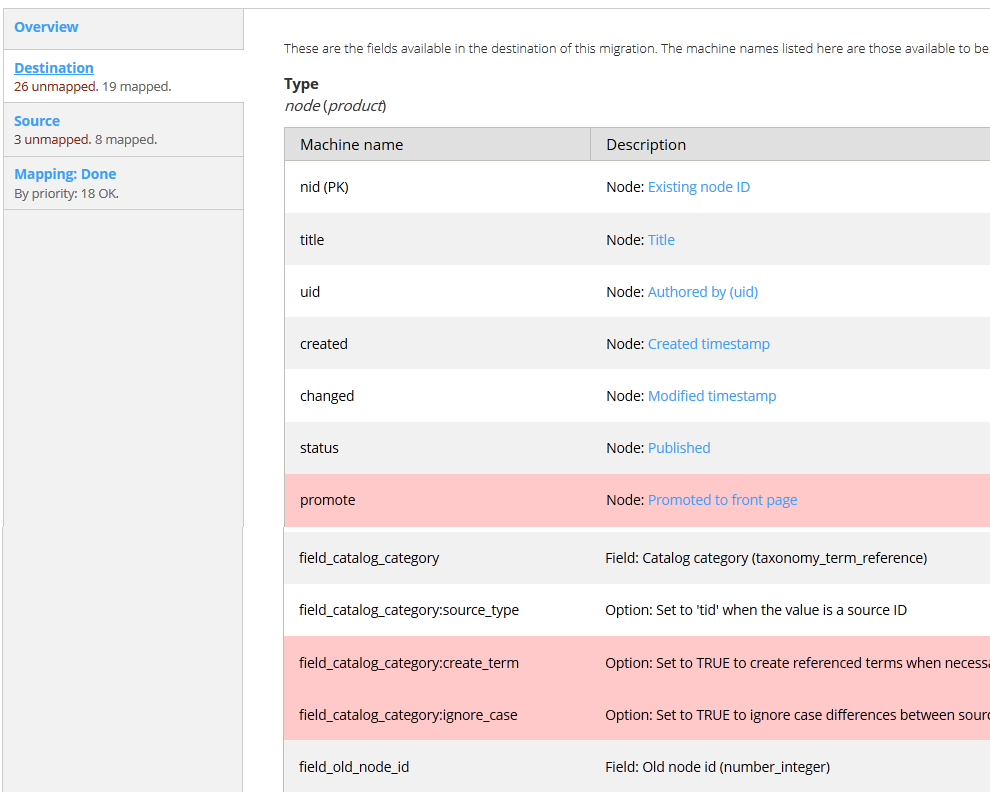Image resolution: width=990 pixels, height=792 pixels.
Task: Click the Published link
Action: click(x=678, y=448)
